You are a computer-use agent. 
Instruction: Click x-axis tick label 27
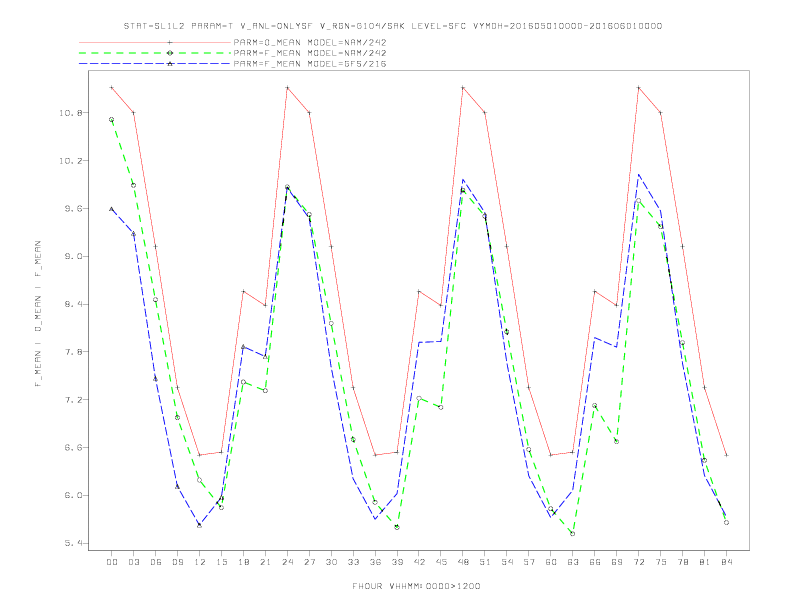[x=309, y=562]
